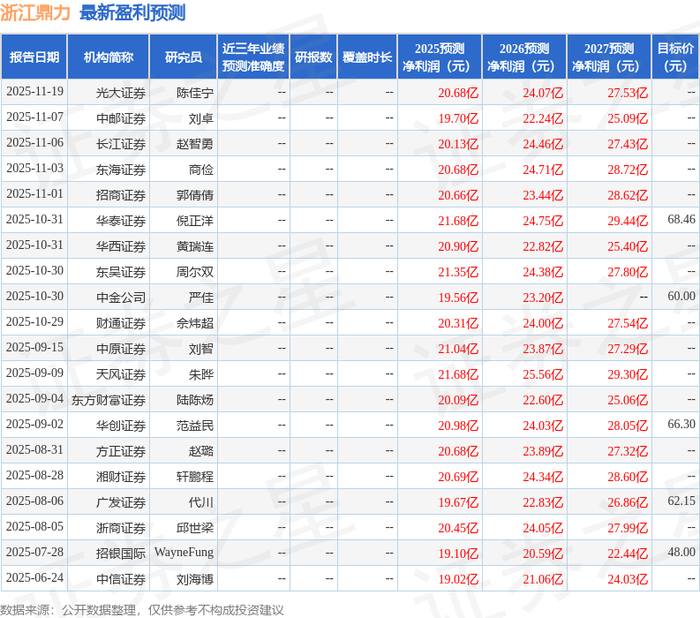
Task: Click analyst name 邱世梁
Action: point(195,528)
